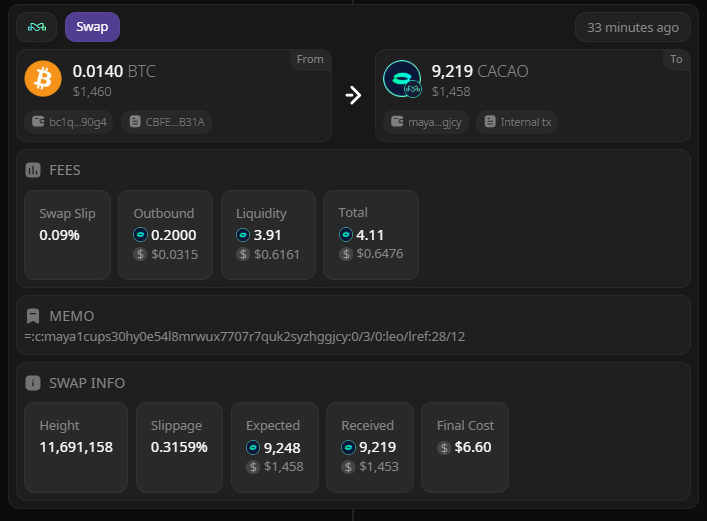Click the SWAP INFO info icon
The height and width of the screenshot is (521, 707).
click(x=33, y=383)
